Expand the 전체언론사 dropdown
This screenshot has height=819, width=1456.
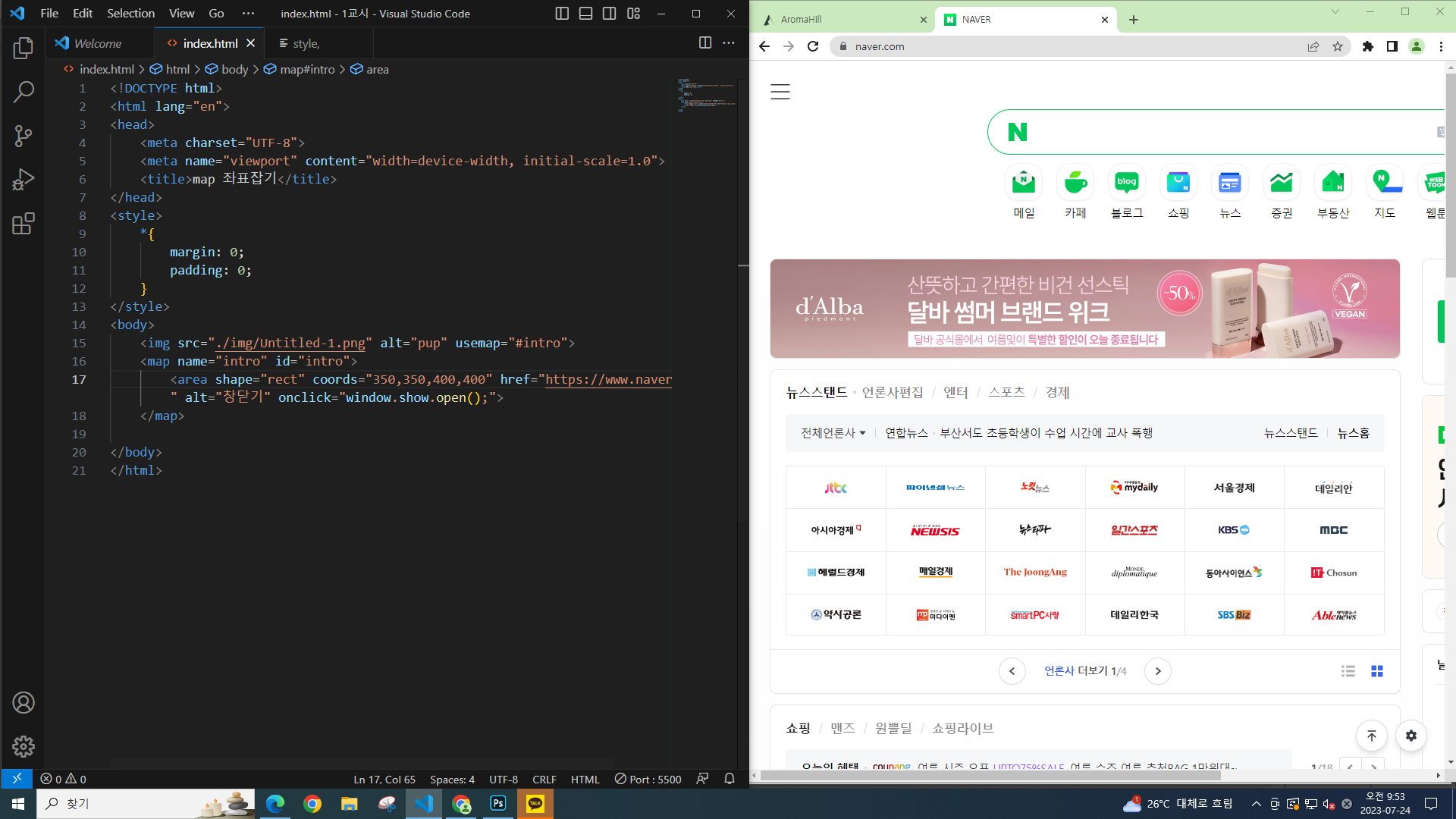pyautogui.click(x=833, y=433)
